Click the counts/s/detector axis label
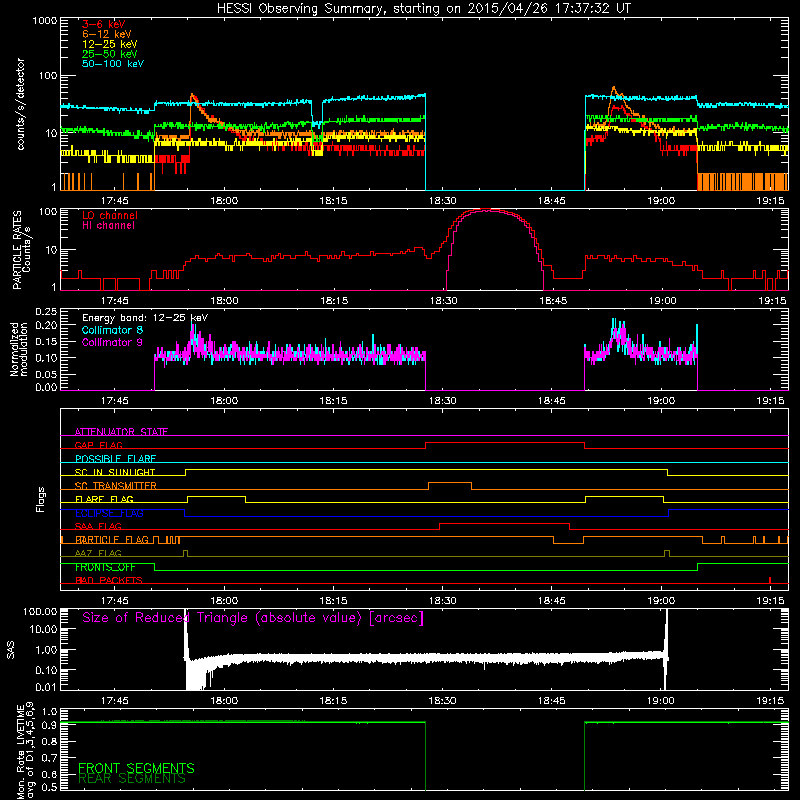Image resolution: width=800 pixels, height=800 pixels. pos(21,104)
